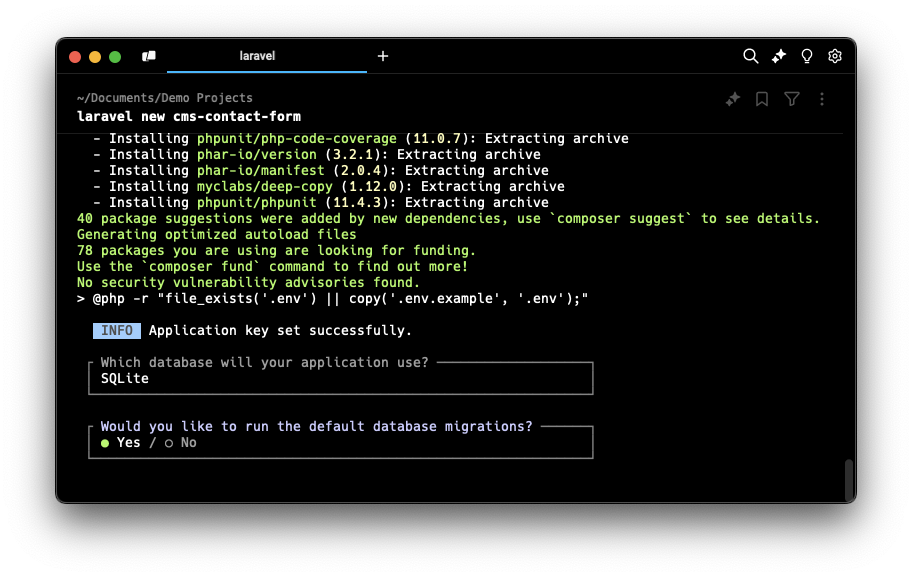Viewport: 912px width, 577px height.
Task: Filter block output with funnel icon
Action: [792, 99]
